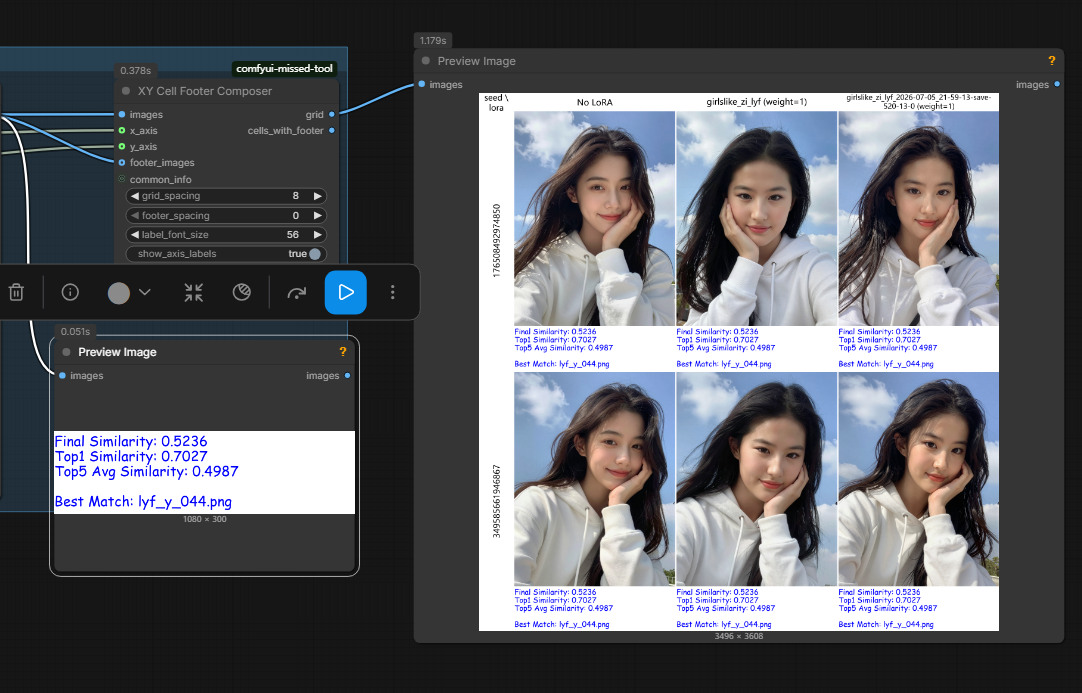This screenshot has height=693, width=1082.
Task: Click images input port of small Preview Image node
Action: point(62,375)
